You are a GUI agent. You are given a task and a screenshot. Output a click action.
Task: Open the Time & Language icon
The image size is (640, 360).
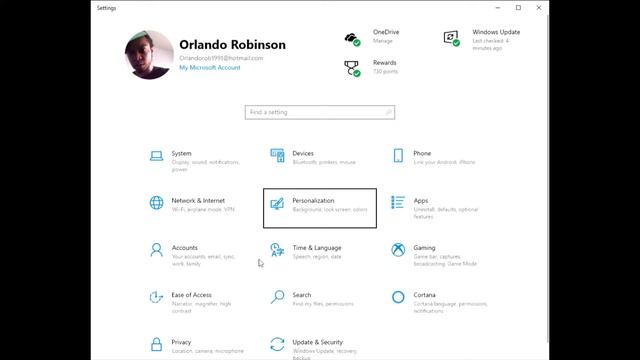click(x=277, y=250)
